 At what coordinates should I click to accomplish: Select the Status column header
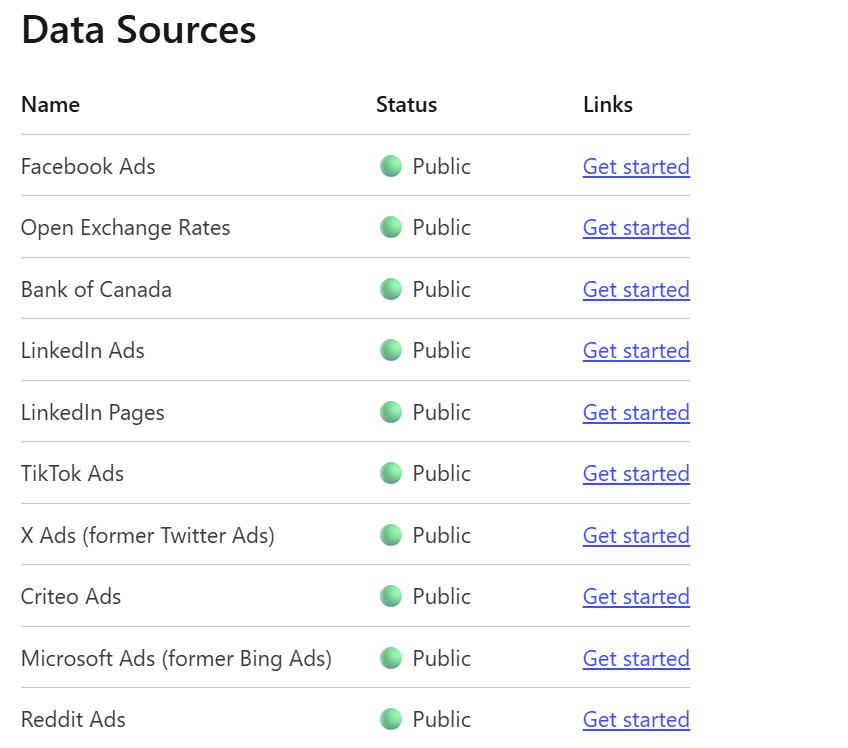(x=406, y=104)
